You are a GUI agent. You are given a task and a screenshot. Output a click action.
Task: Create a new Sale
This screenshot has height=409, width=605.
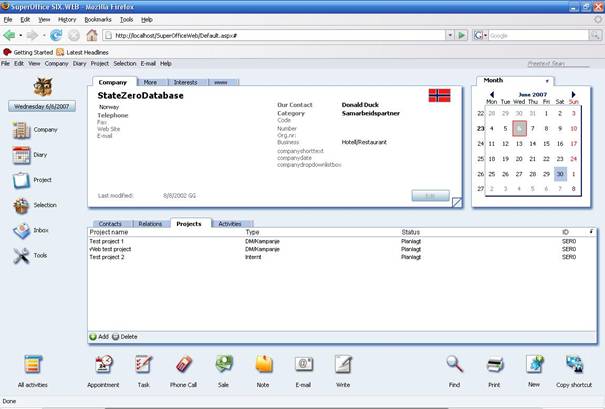(x=223, y=364)
